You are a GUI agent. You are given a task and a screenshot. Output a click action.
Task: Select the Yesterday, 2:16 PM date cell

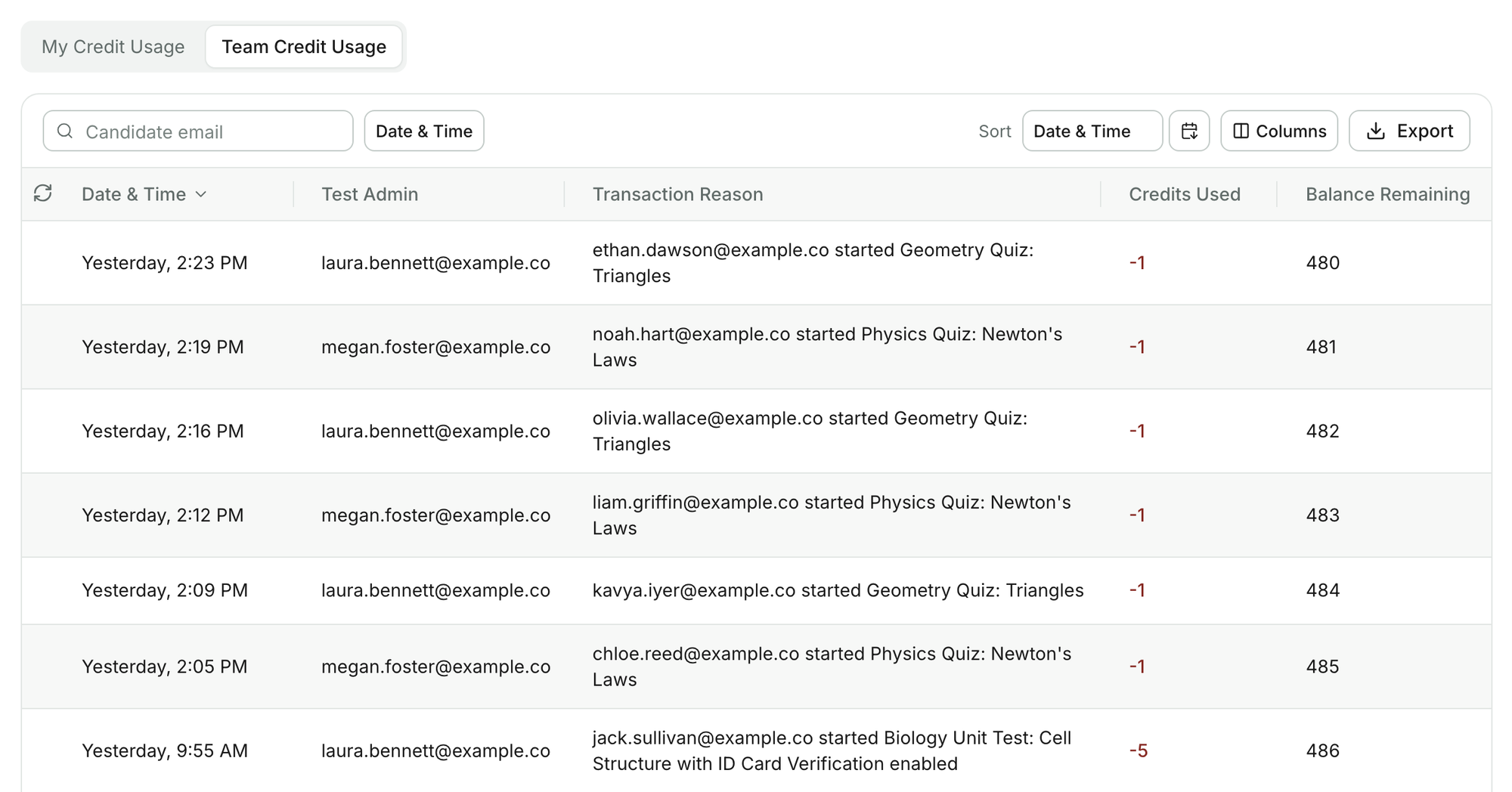[x=163, y=431]
